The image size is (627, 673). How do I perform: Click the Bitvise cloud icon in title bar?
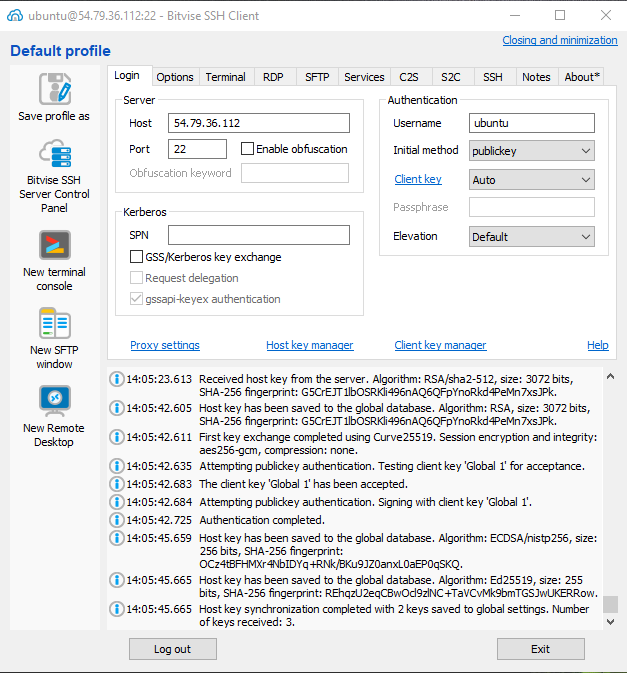[15, 15]
